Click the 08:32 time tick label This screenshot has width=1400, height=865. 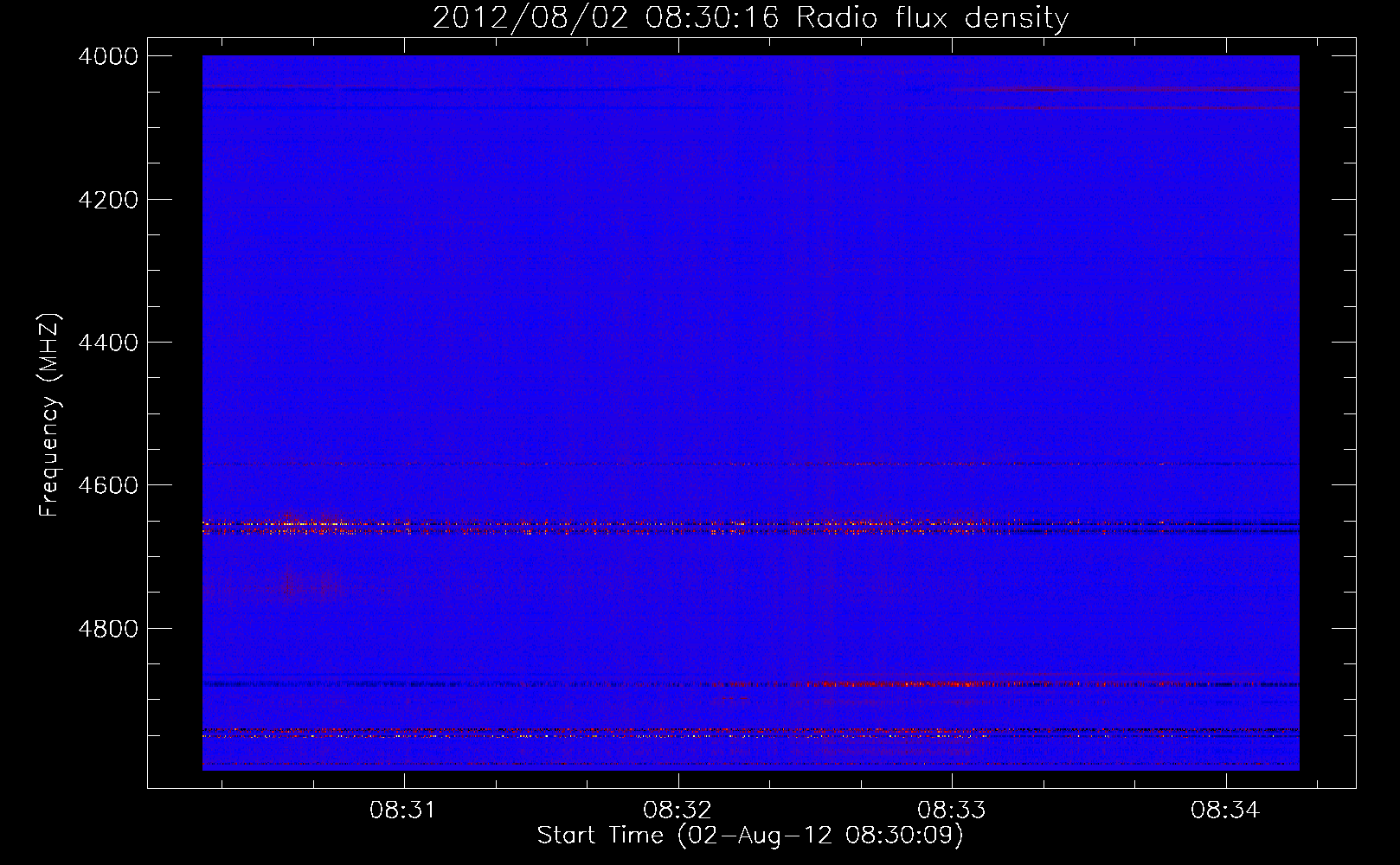(x=677, y=811)
